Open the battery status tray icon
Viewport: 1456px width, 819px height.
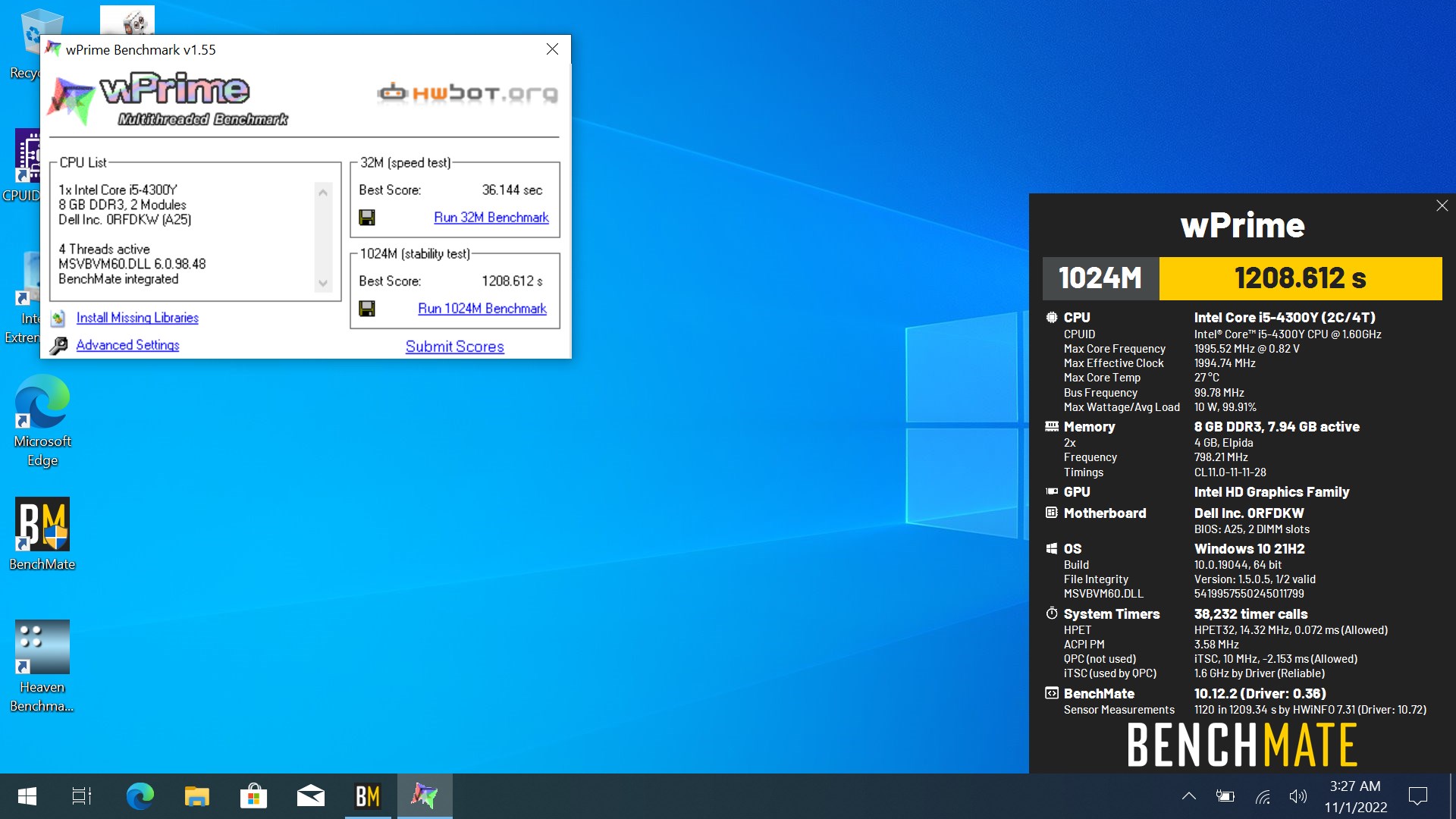click(1225, 796)
